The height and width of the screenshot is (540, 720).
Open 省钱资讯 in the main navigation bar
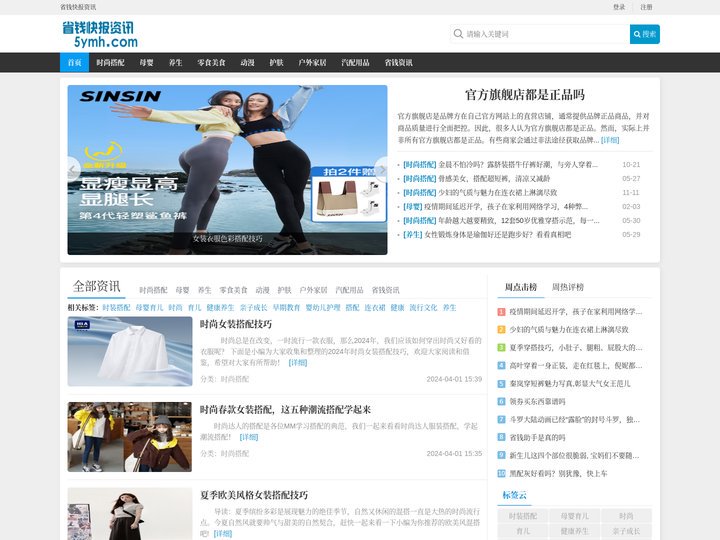point(399,62)
